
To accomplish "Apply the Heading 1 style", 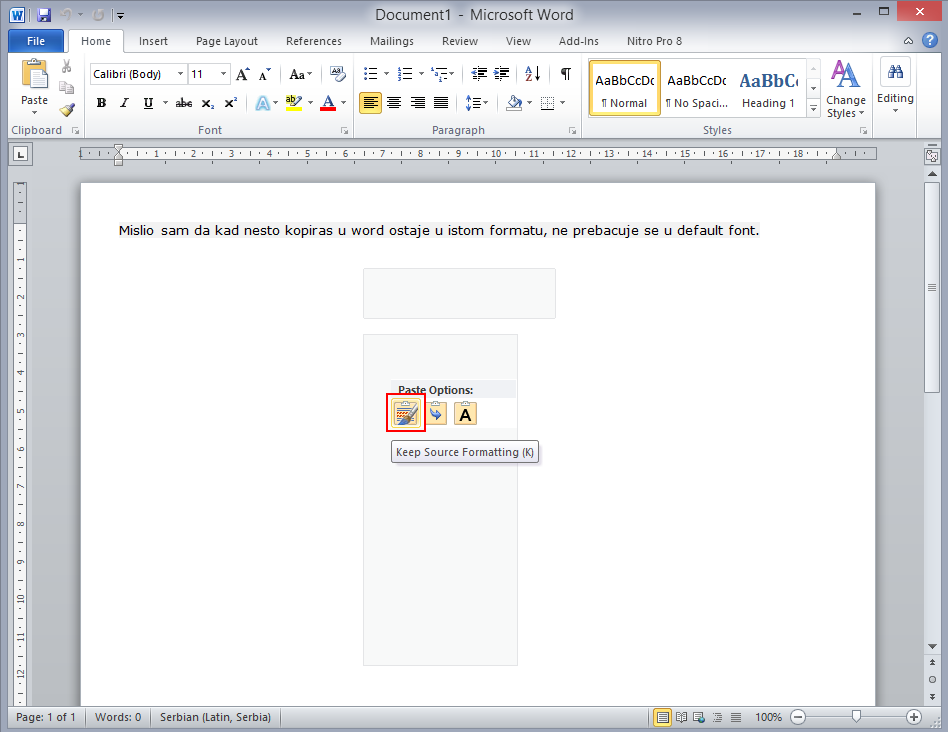I will coord(768,88).
